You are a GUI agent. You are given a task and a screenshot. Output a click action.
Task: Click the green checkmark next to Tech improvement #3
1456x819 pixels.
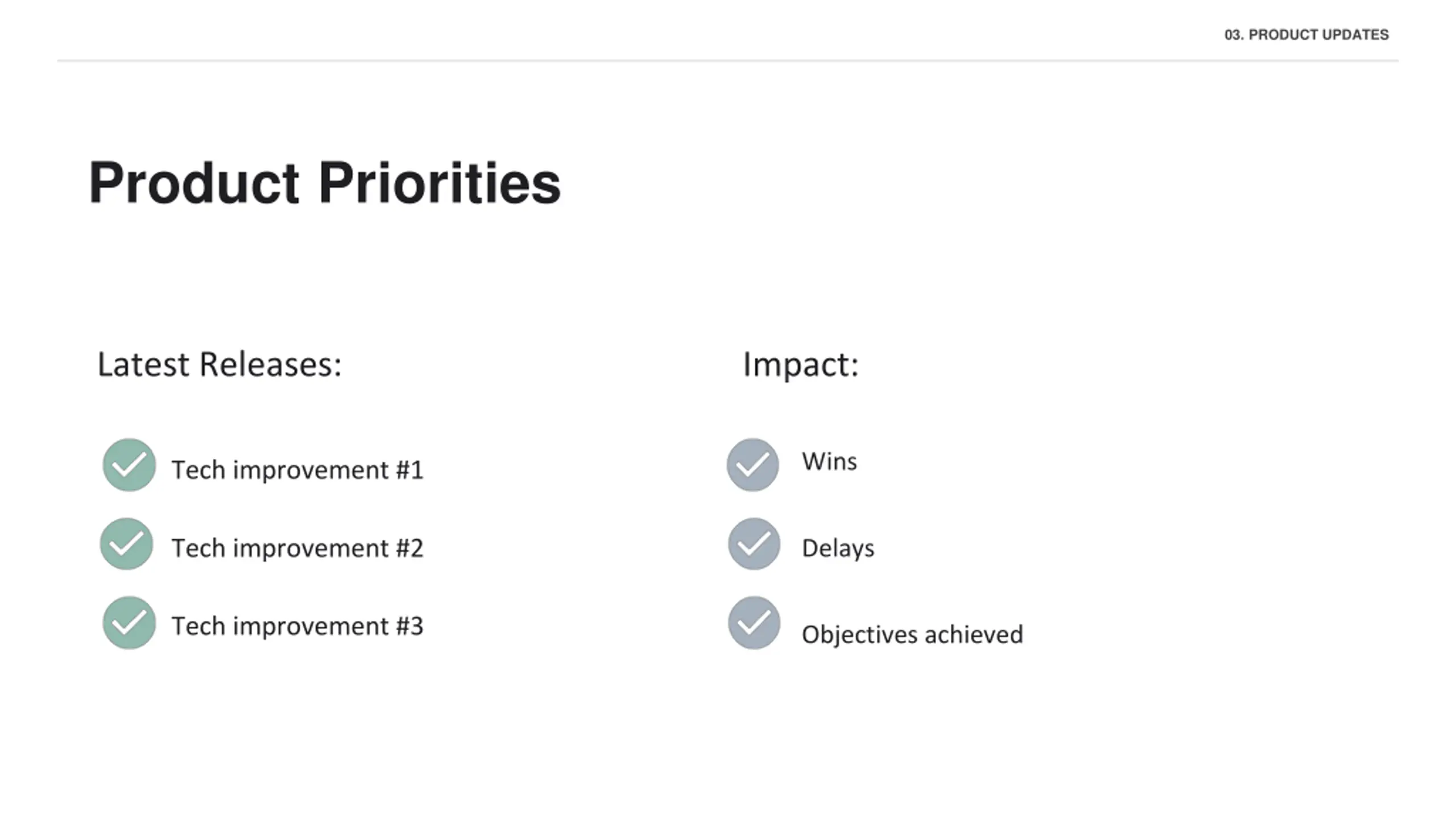[129, 623]
